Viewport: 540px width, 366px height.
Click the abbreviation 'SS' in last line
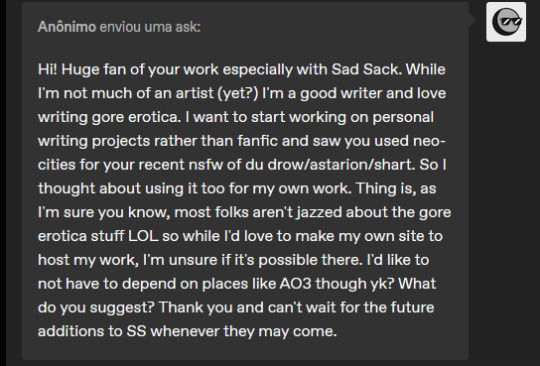coord(136,331)
